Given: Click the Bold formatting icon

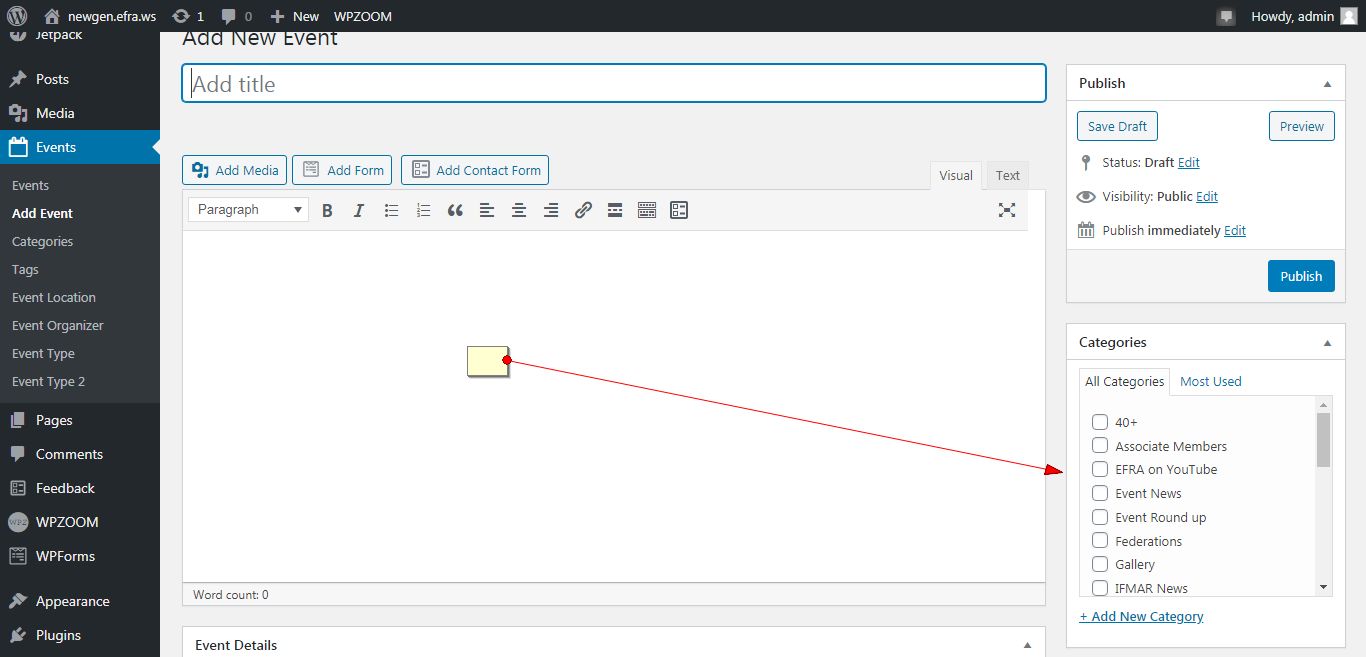Looking at the screenshot, I should (x=327, y=210).
